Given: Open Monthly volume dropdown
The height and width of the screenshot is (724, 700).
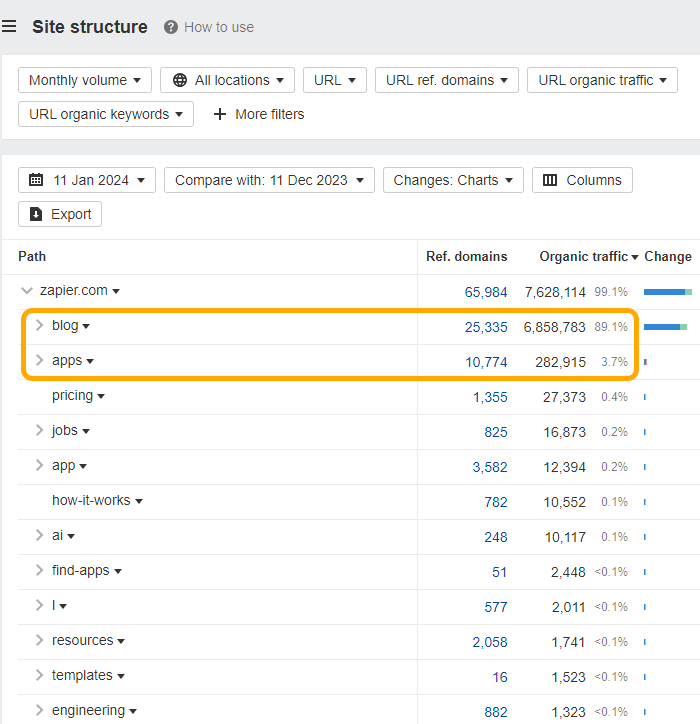Looking at the screenshot, I should (x=85, y=80).
